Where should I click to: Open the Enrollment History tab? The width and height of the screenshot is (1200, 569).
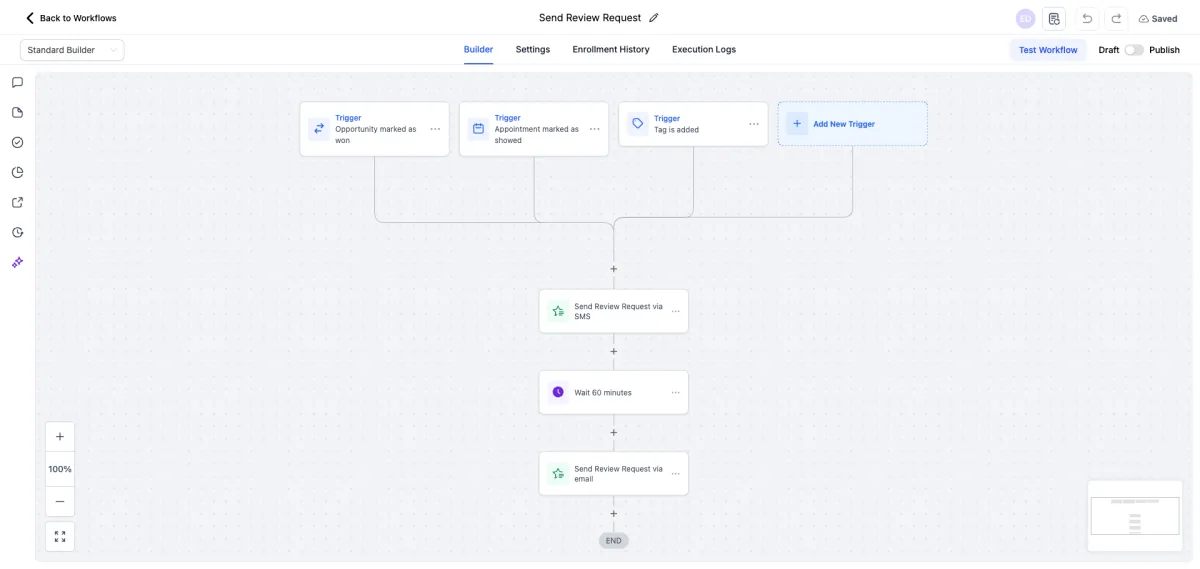click(611, 49)
